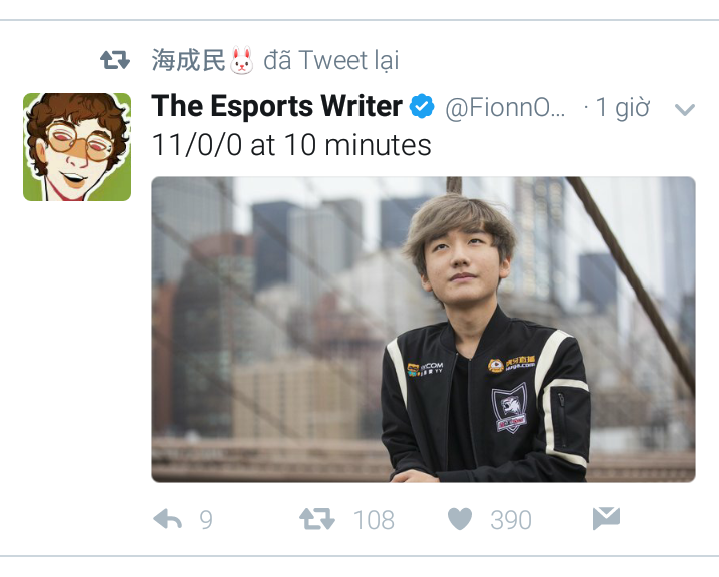Open the cartoon avatar of The Esports Writer
Viewport: 719px width, 577px height.
click(77, 147)
